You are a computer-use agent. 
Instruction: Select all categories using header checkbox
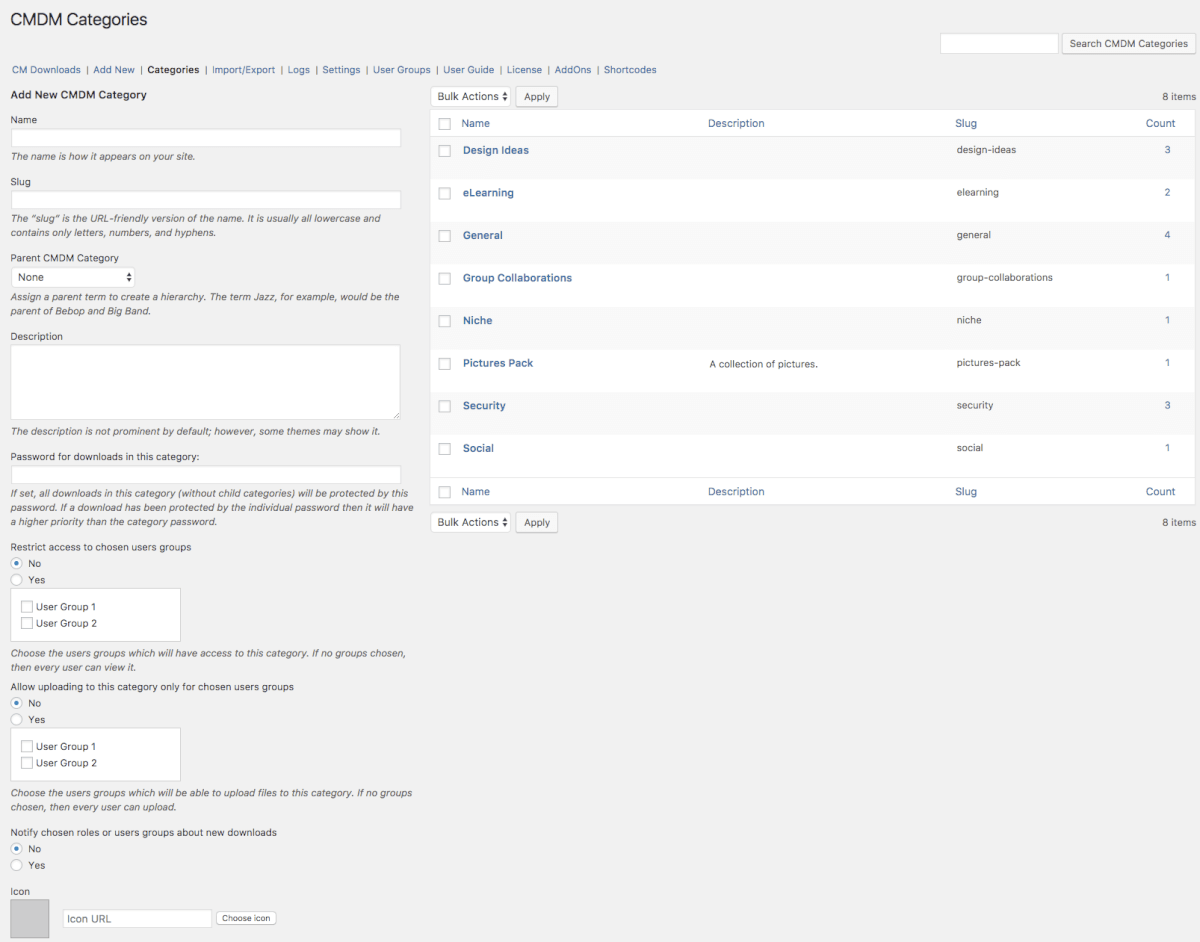pos(445,124)
